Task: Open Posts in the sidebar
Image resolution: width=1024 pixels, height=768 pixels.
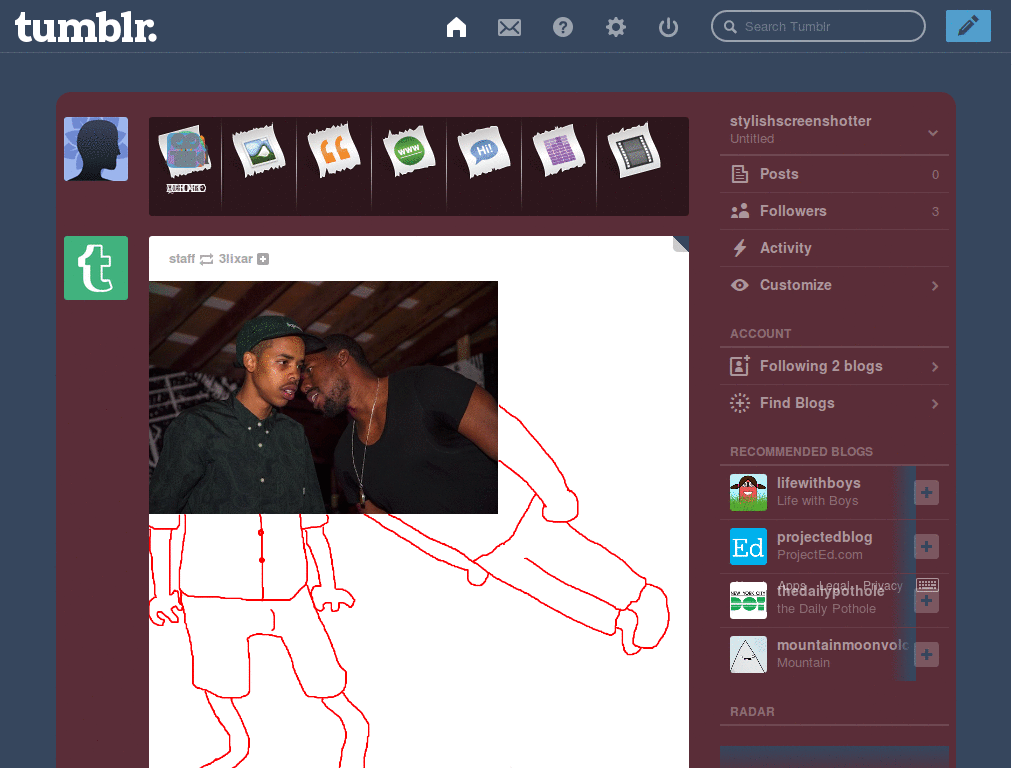Action: 834,174
